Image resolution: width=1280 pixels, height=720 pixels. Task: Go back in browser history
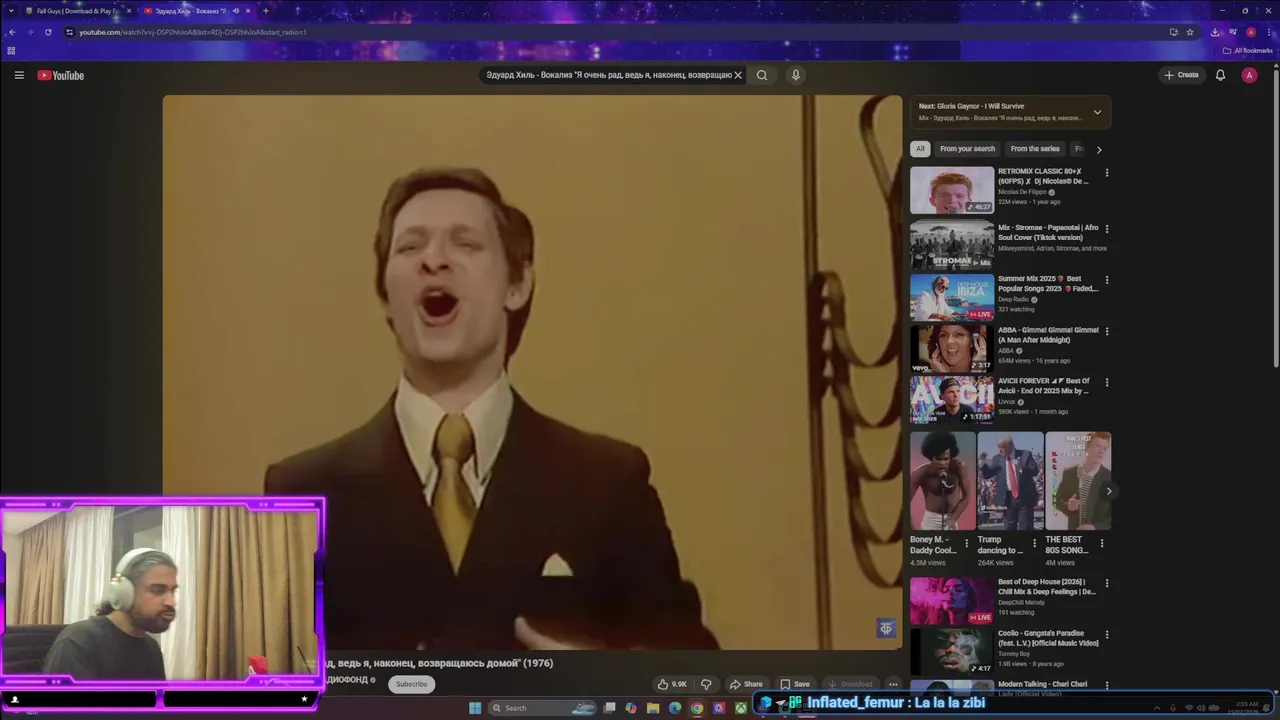12,32
